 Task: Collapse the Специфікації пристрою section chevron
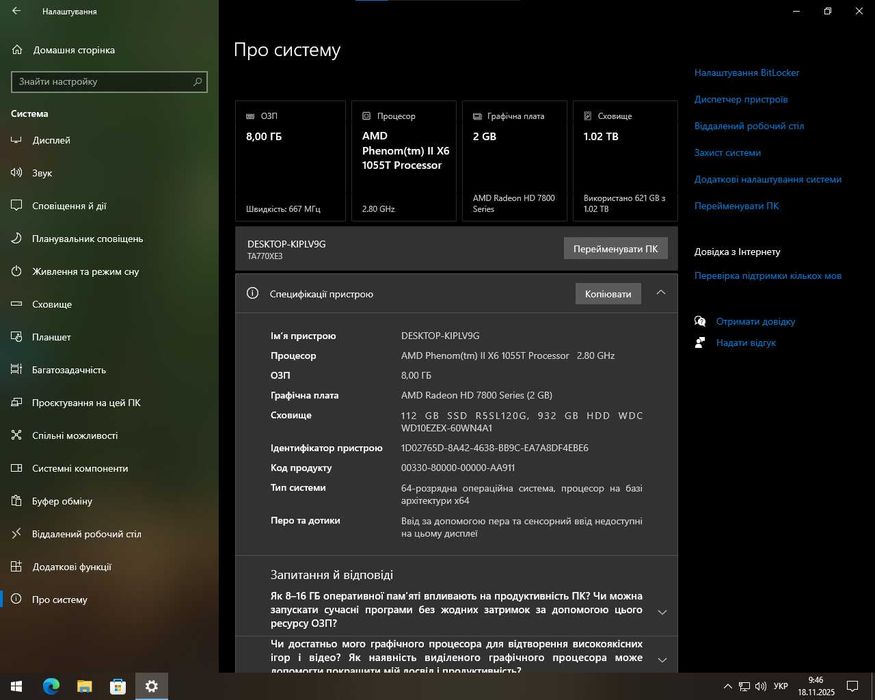661,293
